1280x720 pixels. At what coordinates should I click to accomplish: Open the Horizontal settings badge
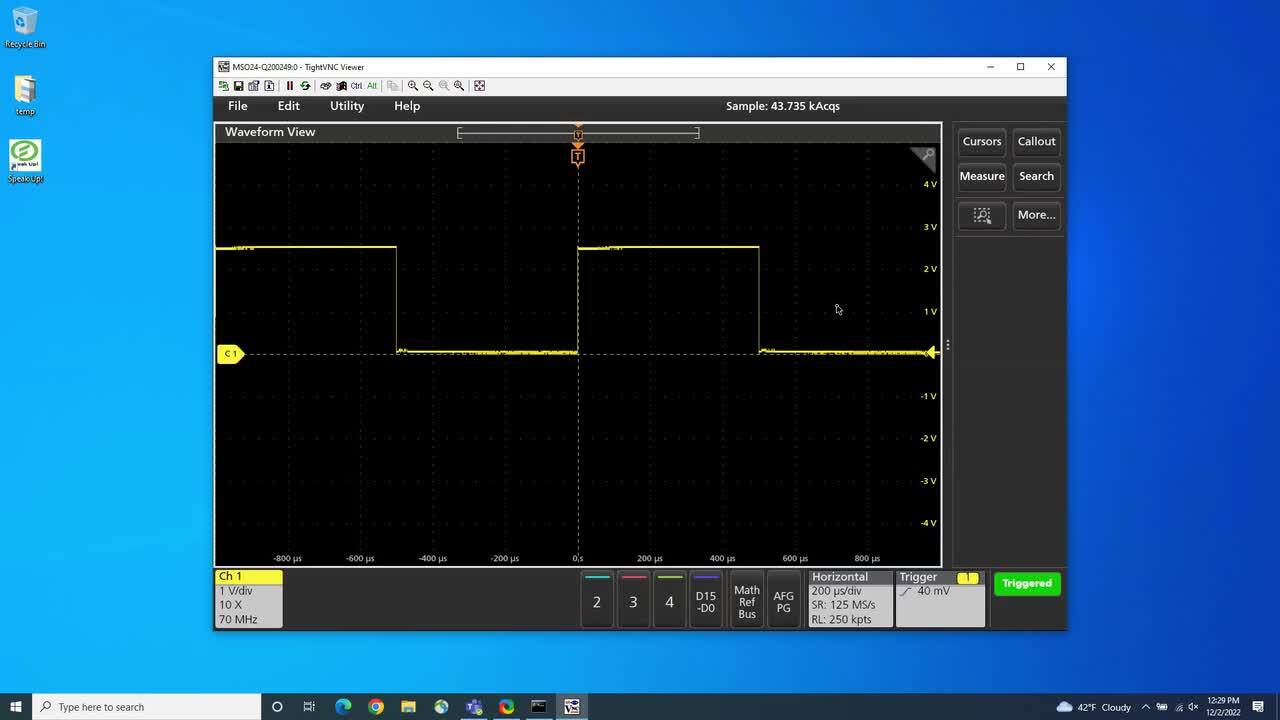coord(849,598)
